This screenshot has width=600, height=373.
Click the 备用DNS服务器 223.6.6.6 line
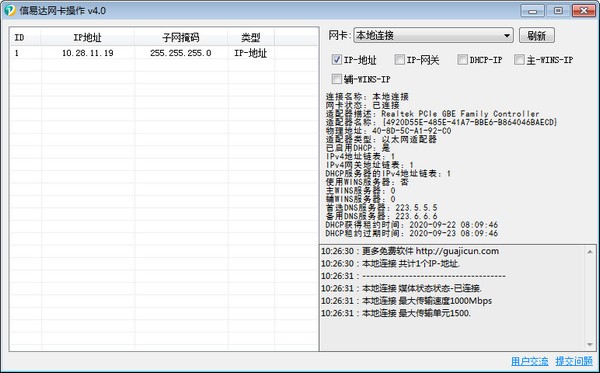click(382, 216)
